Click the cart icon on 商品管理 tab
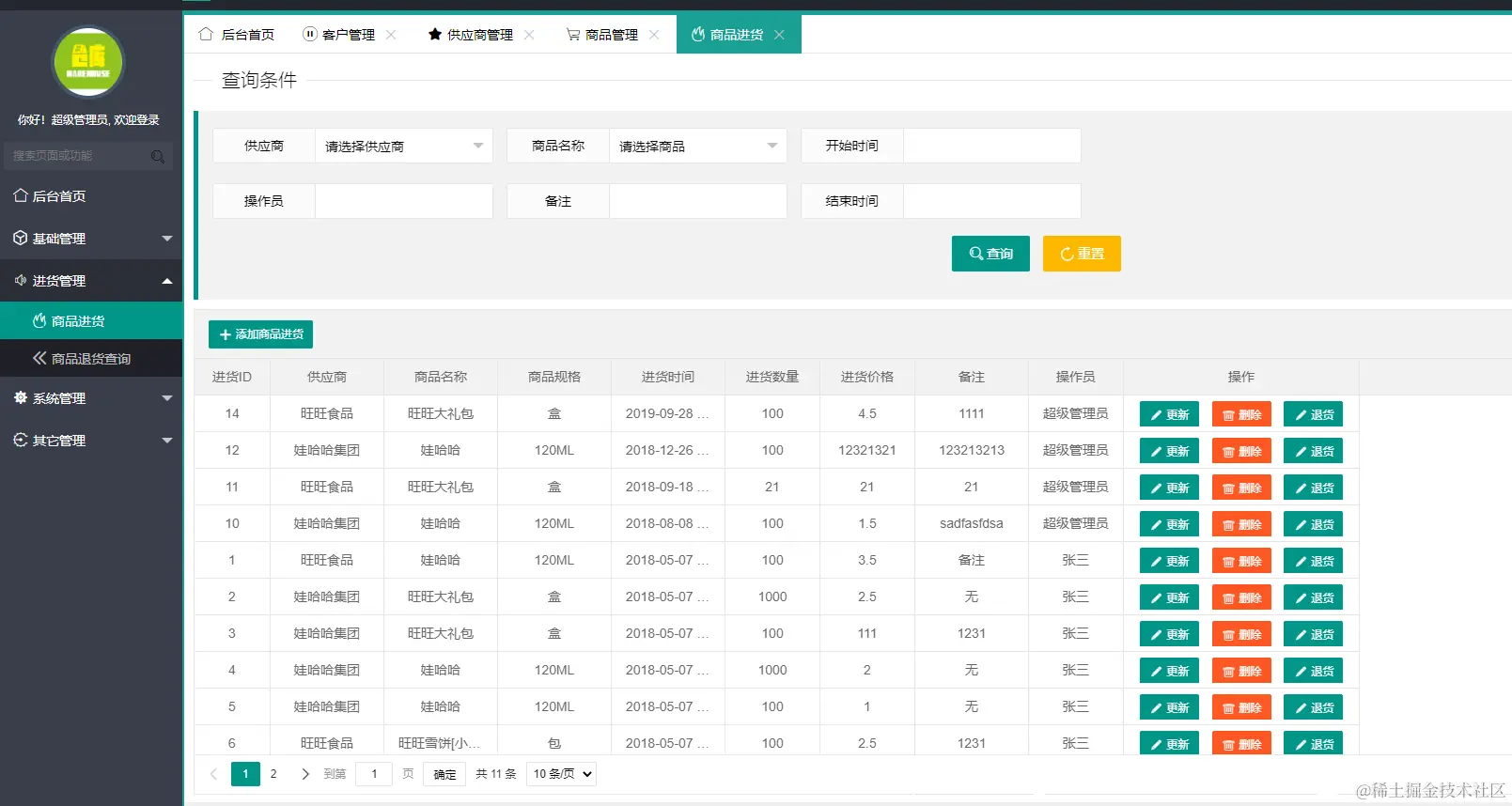This screenshot has height=806, width=1512. (573, 35)
